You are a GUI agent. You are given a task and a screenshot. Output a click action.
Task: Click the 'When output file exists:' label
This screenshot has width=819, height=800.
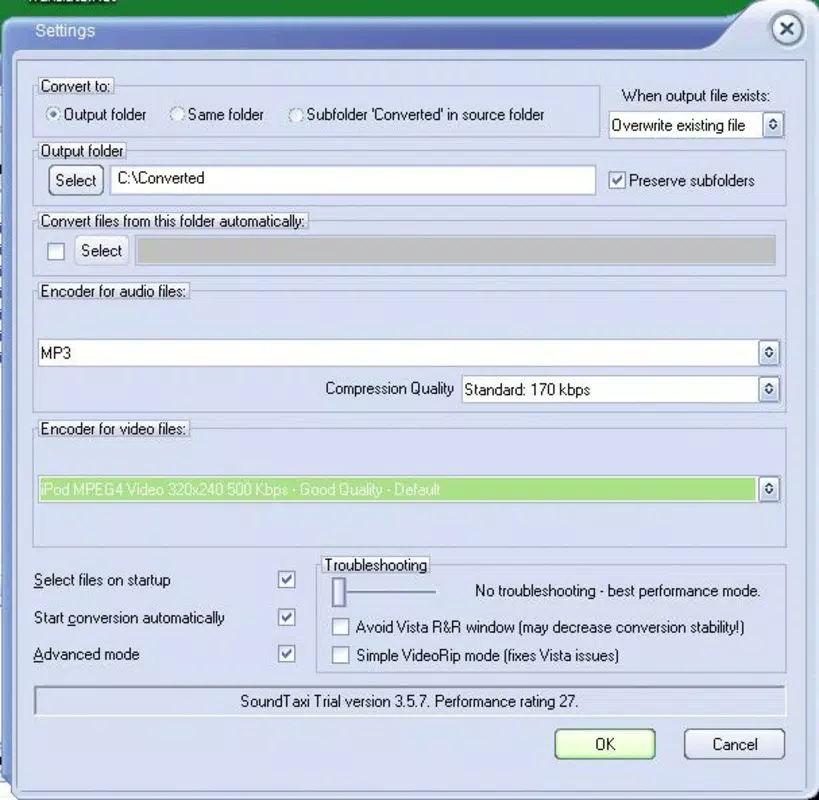696,96
